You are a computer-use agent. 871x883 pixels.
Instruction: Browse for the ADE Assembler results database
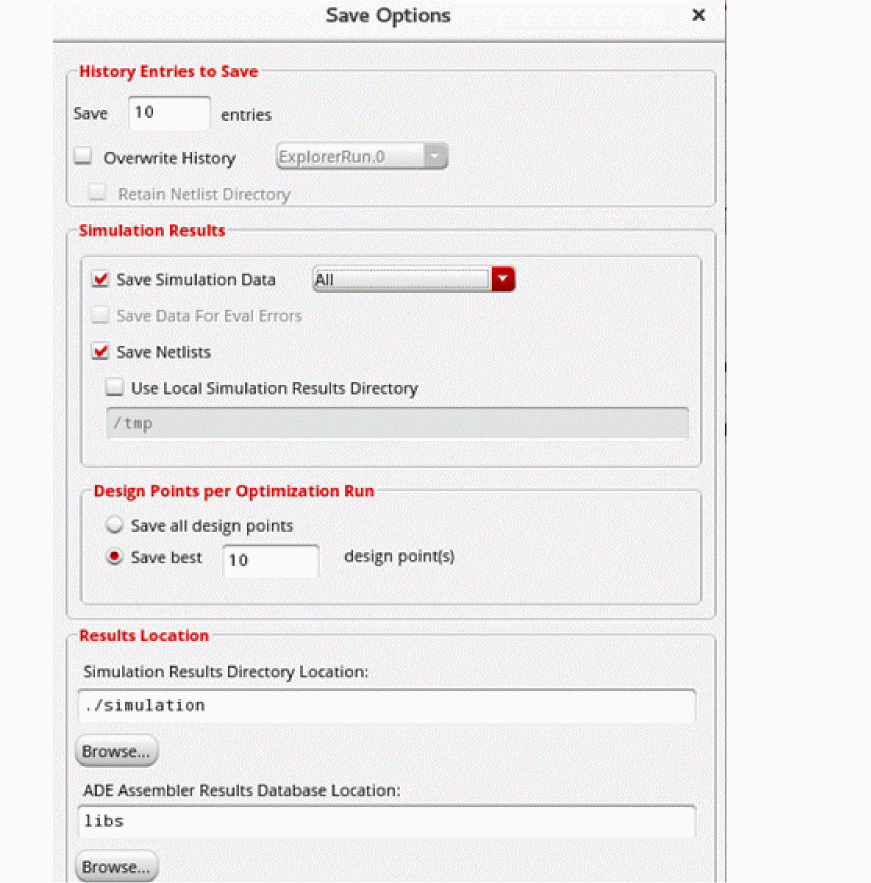[x=117, y=865]
